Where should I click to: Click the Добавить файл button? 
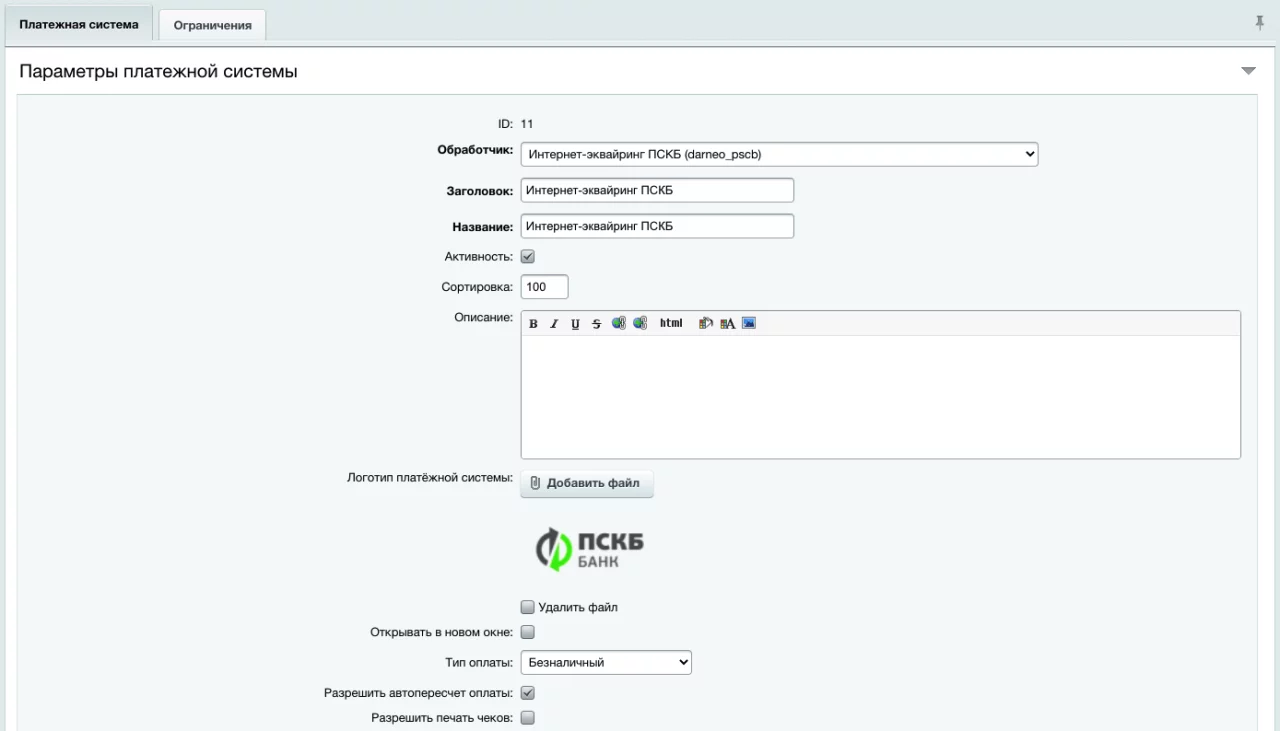coord(586,483)
